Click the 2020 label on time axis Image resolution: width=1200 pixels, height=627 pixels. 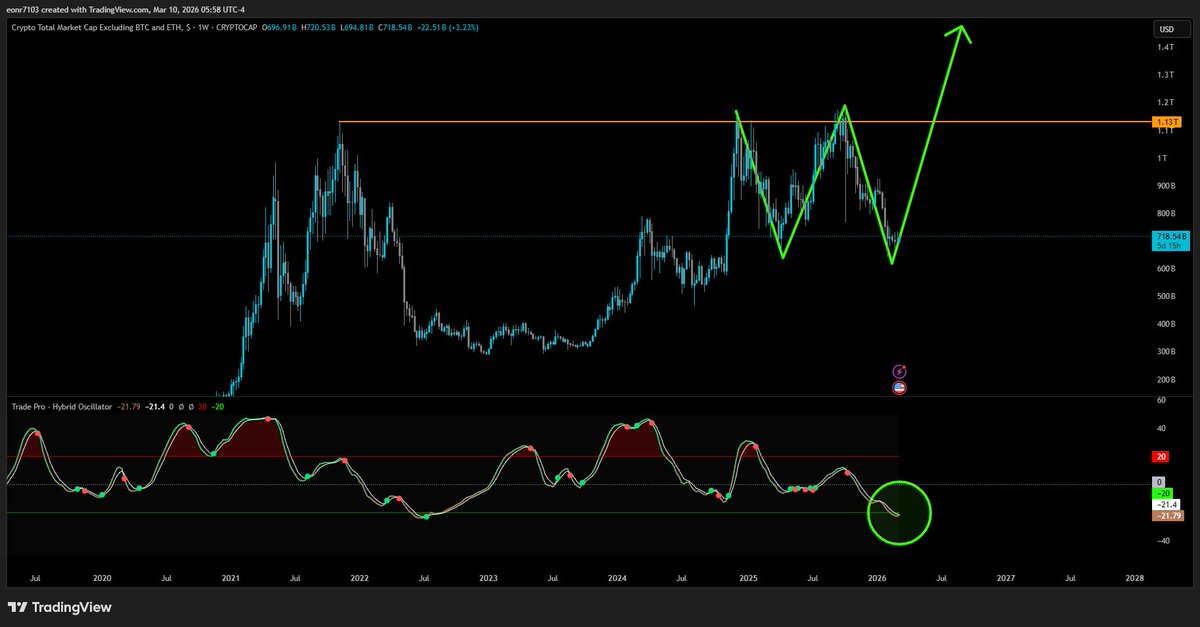[x=102, y=578]
